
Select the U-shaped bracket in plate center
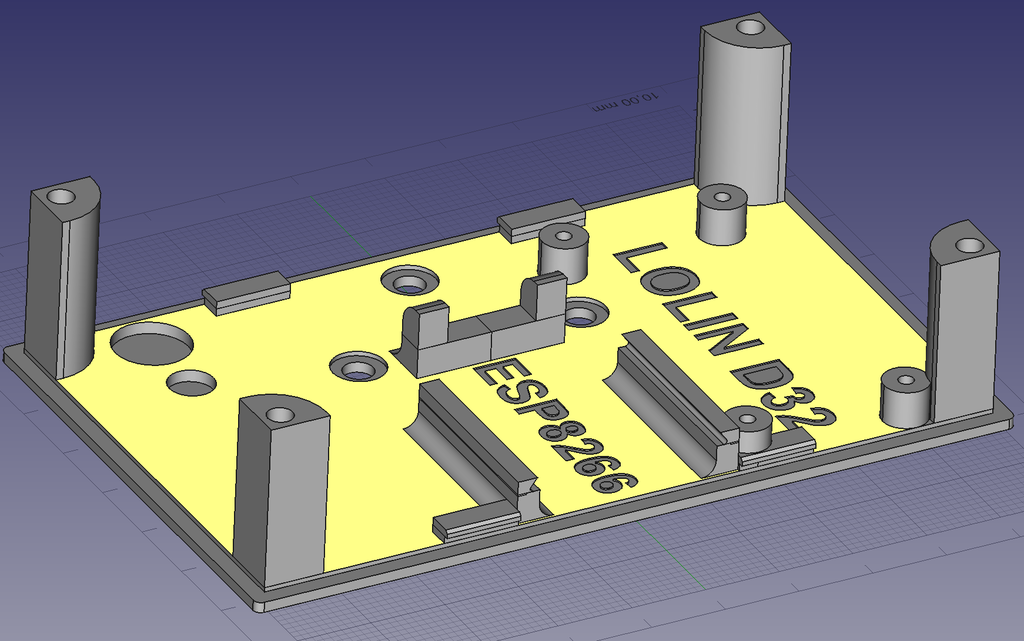tap(480, 324)
